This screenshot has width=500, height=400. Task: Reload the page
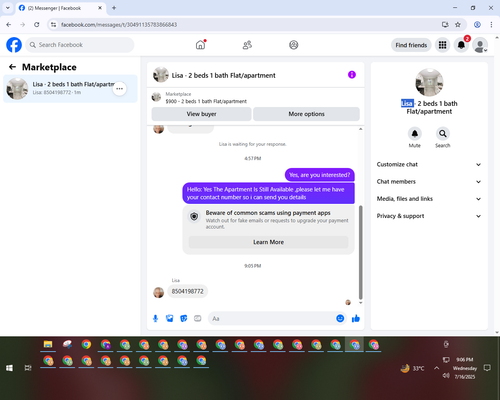[x=37, y=24]
